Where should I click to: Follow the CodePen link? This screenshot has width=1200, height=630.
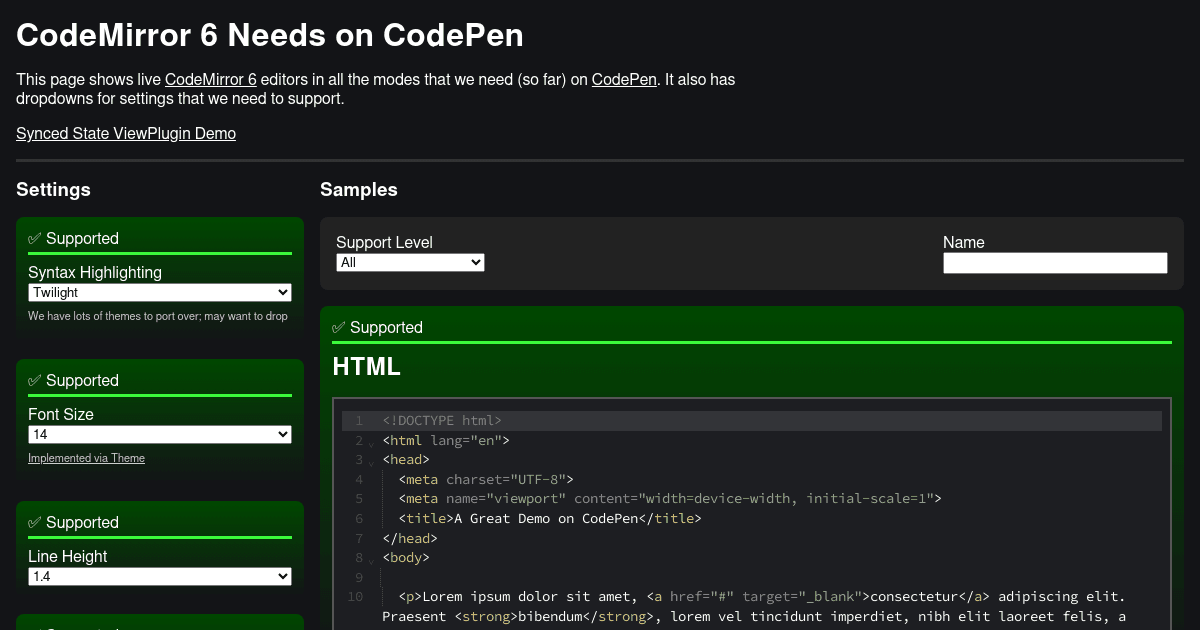624,79
